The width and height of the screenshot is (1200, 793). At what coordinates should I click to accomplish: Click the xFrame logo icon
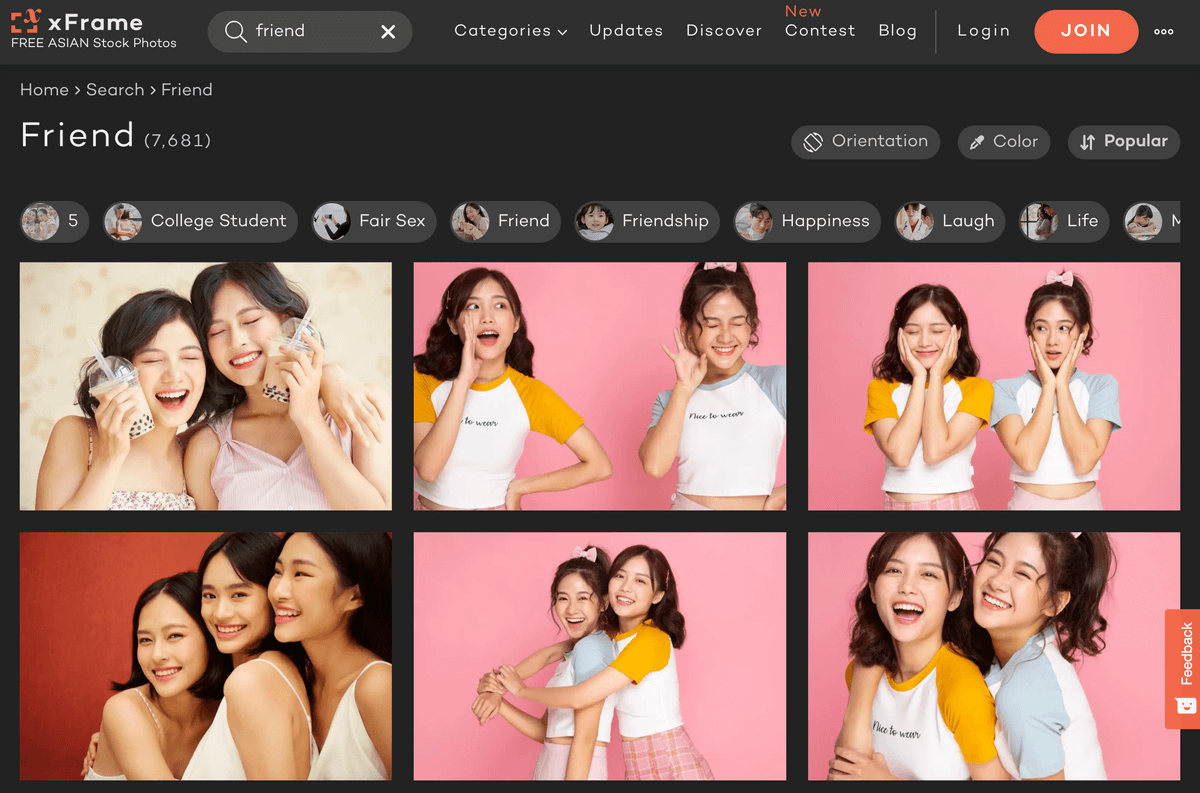click(x=26, y=22)
